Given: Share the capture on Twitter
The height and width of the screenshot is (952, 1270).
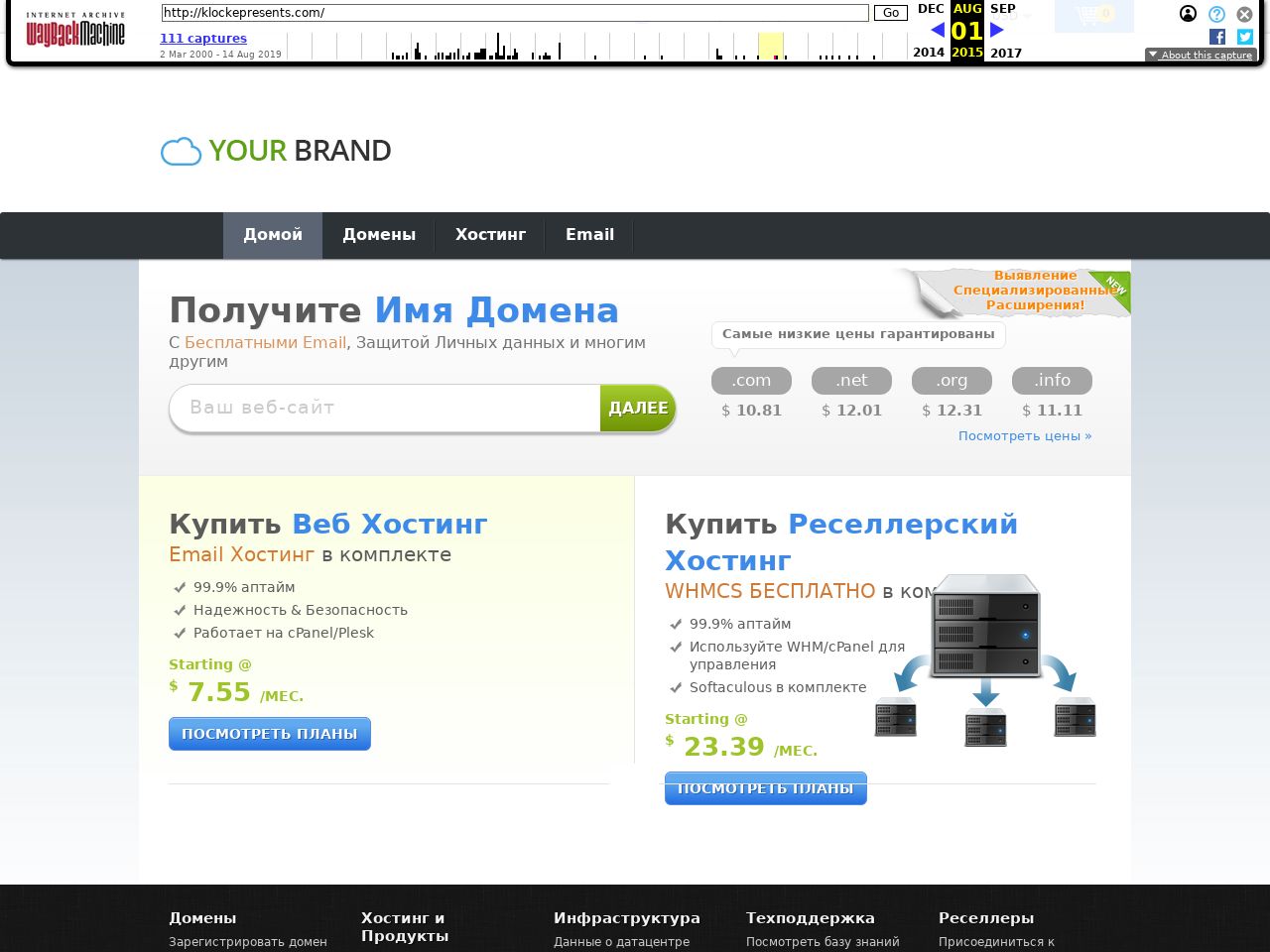Looking at the screenshot, I should (1244, 37).
